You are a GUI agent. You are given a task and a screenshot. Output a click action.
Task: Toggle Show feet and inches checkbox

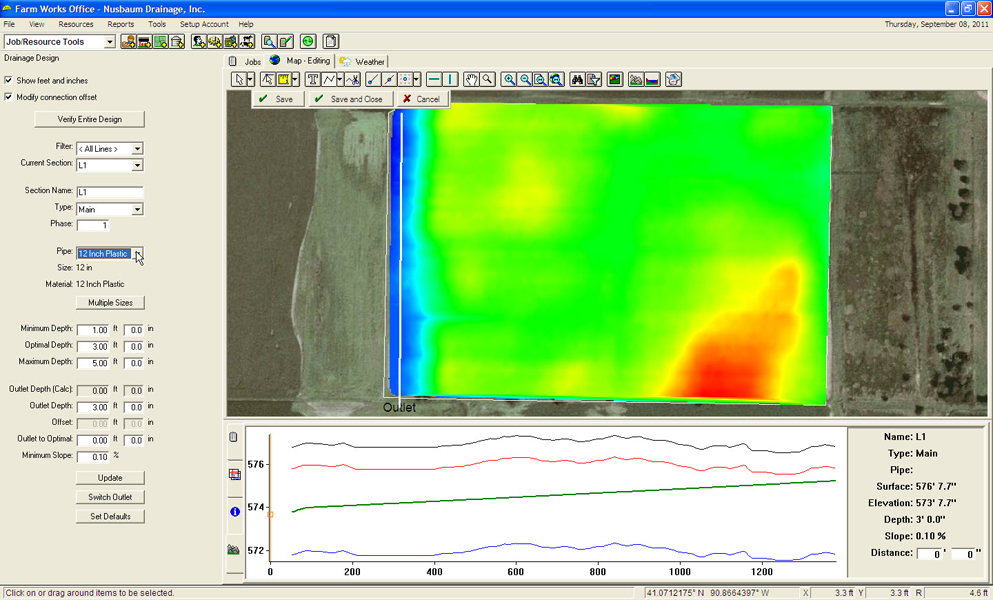pyautogui.click(x=9, y=80)
